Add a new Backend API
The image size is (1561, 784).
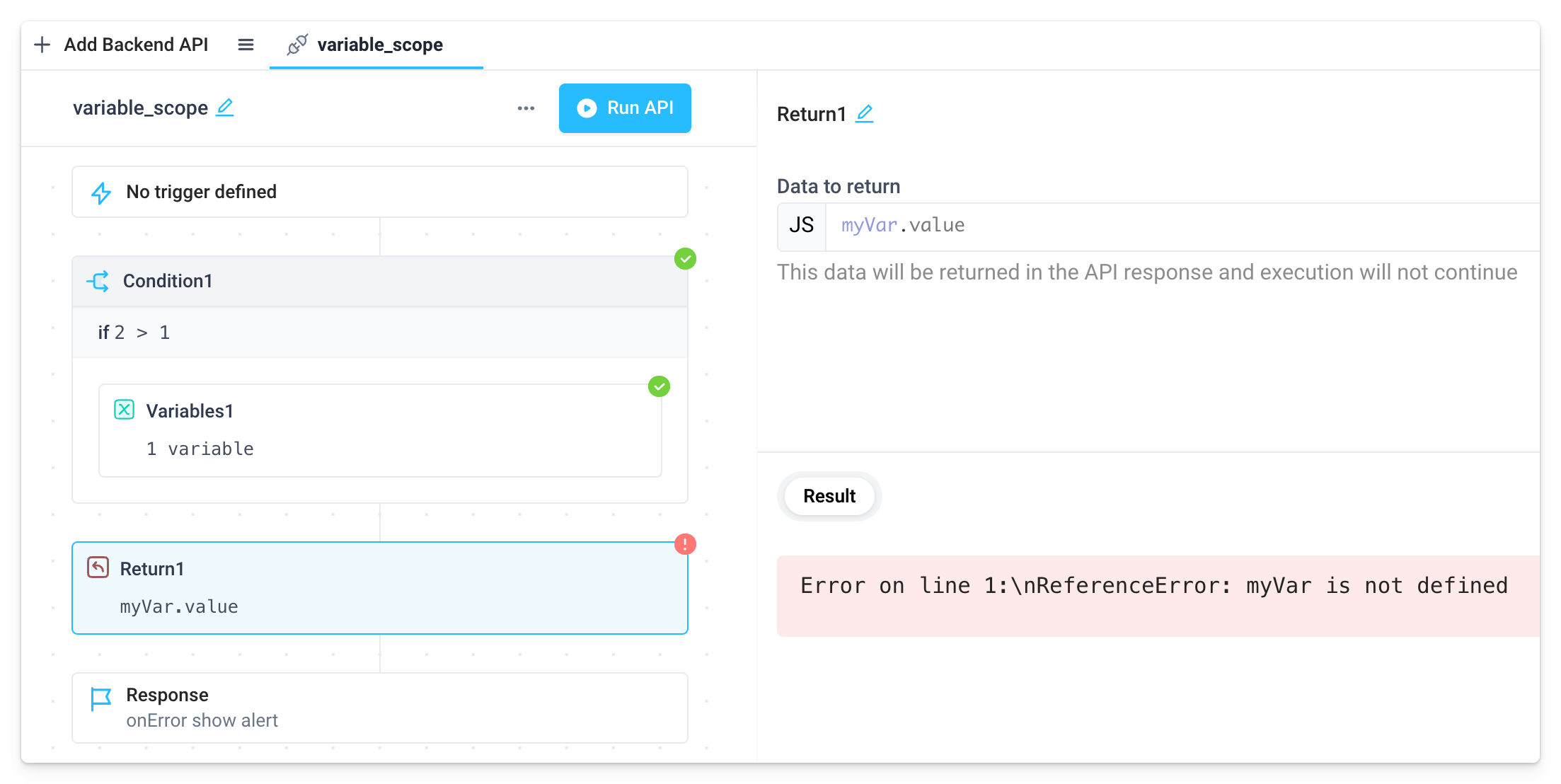point(121,44)
